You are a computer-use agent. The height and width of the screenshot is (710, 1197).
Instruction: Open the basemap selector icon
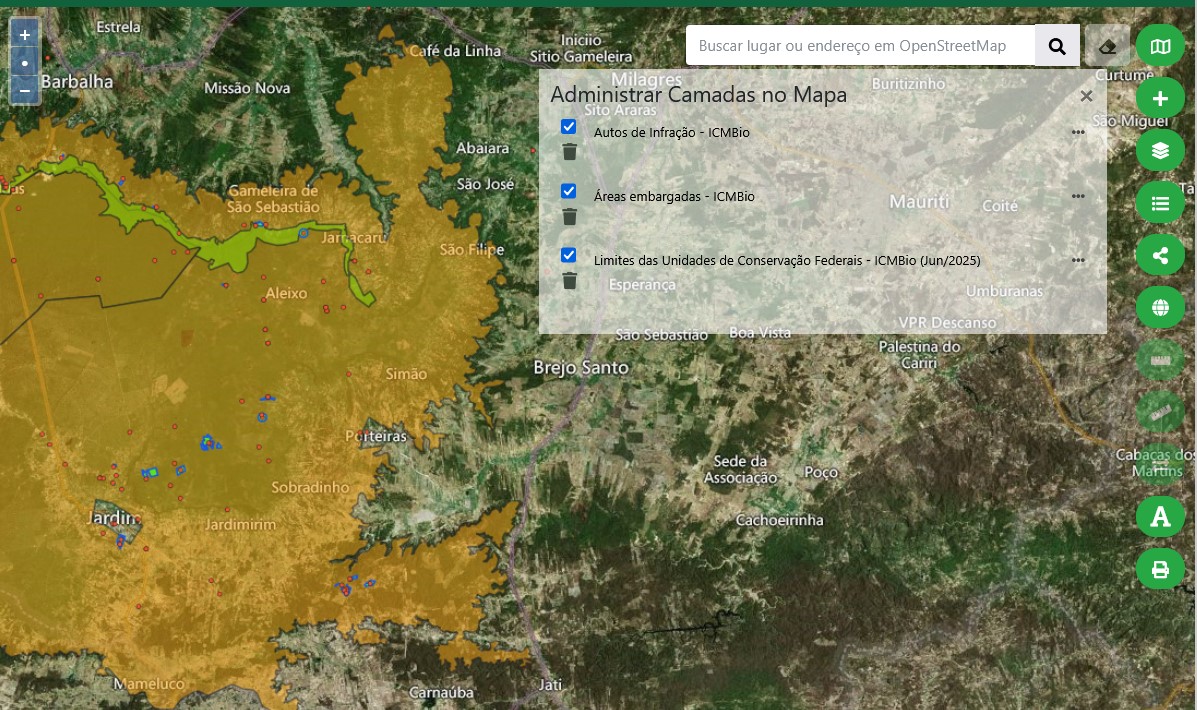[x=1160, y=45]
